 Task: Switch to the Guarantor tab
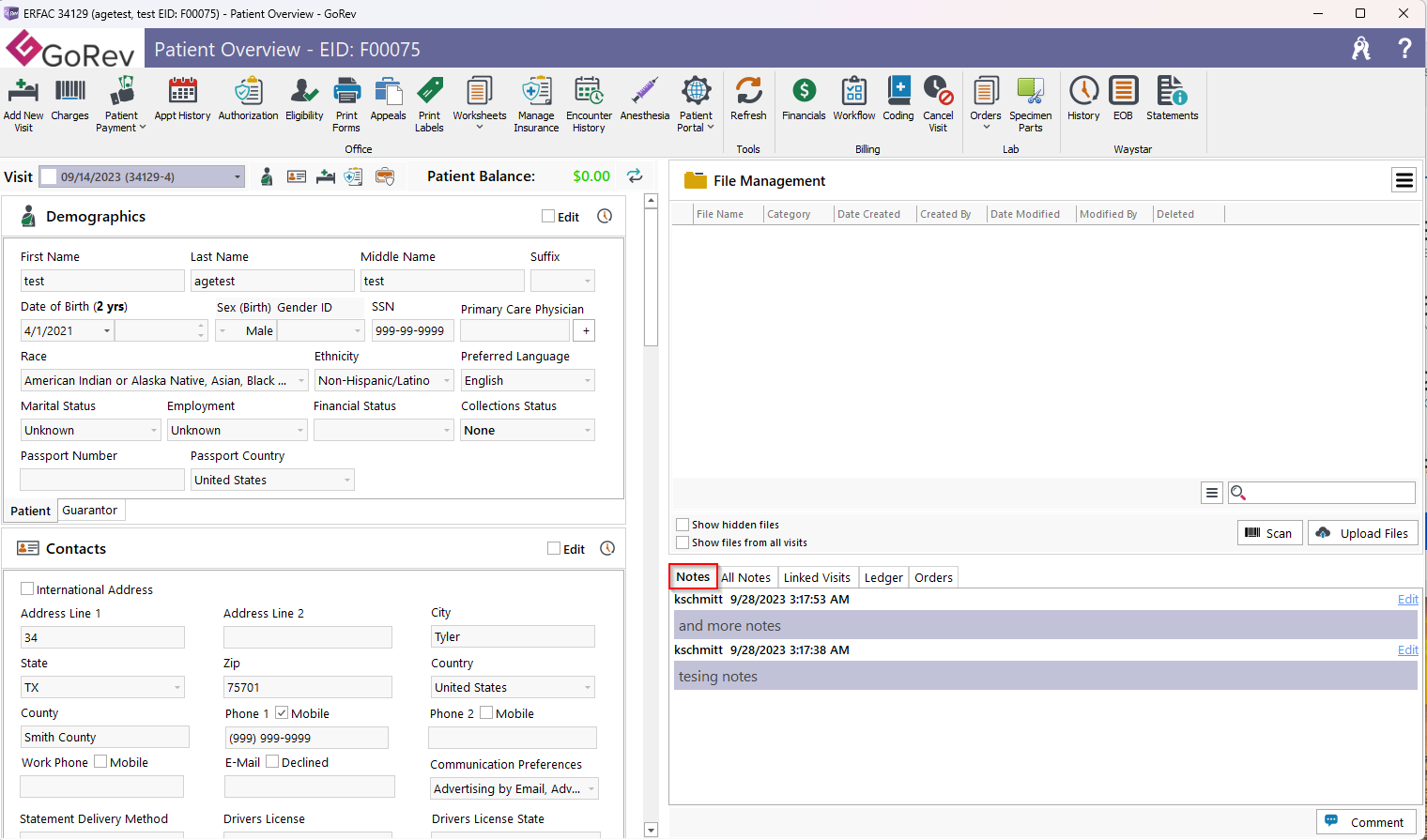pyautogui.click(x=90, y=510)
